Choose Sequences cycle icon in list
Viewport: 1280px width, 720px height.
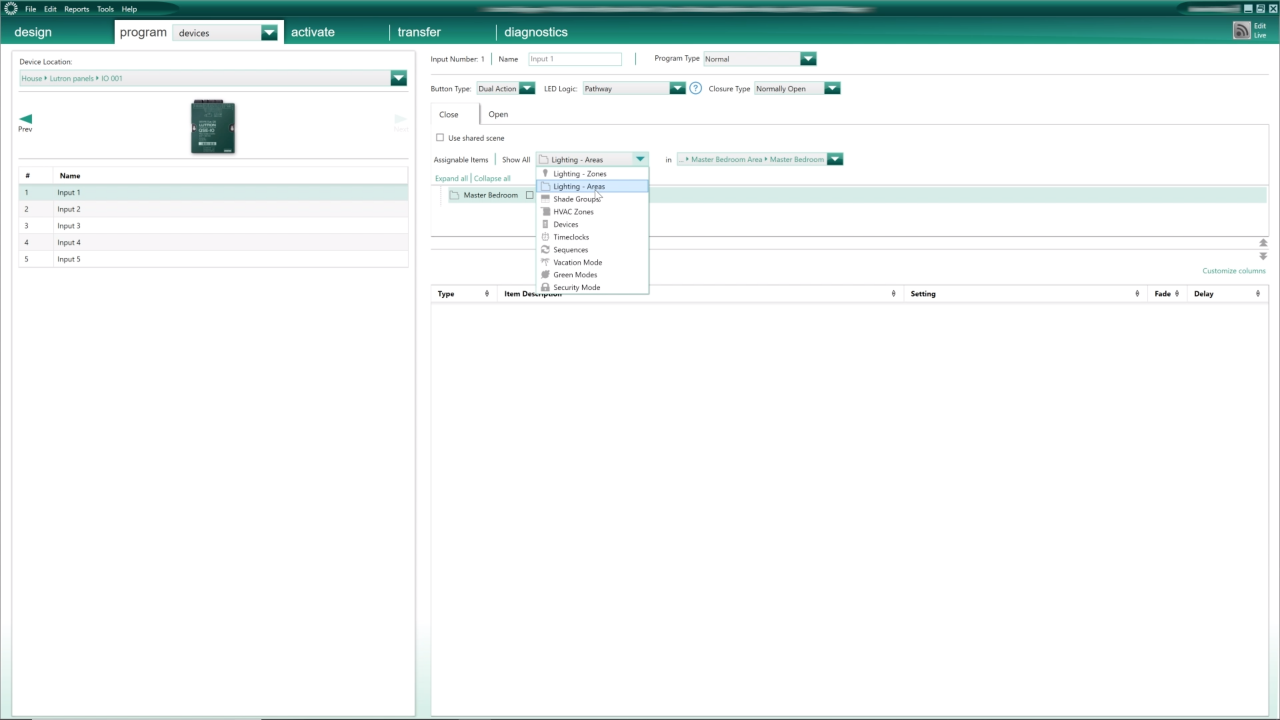coord(545,250)
